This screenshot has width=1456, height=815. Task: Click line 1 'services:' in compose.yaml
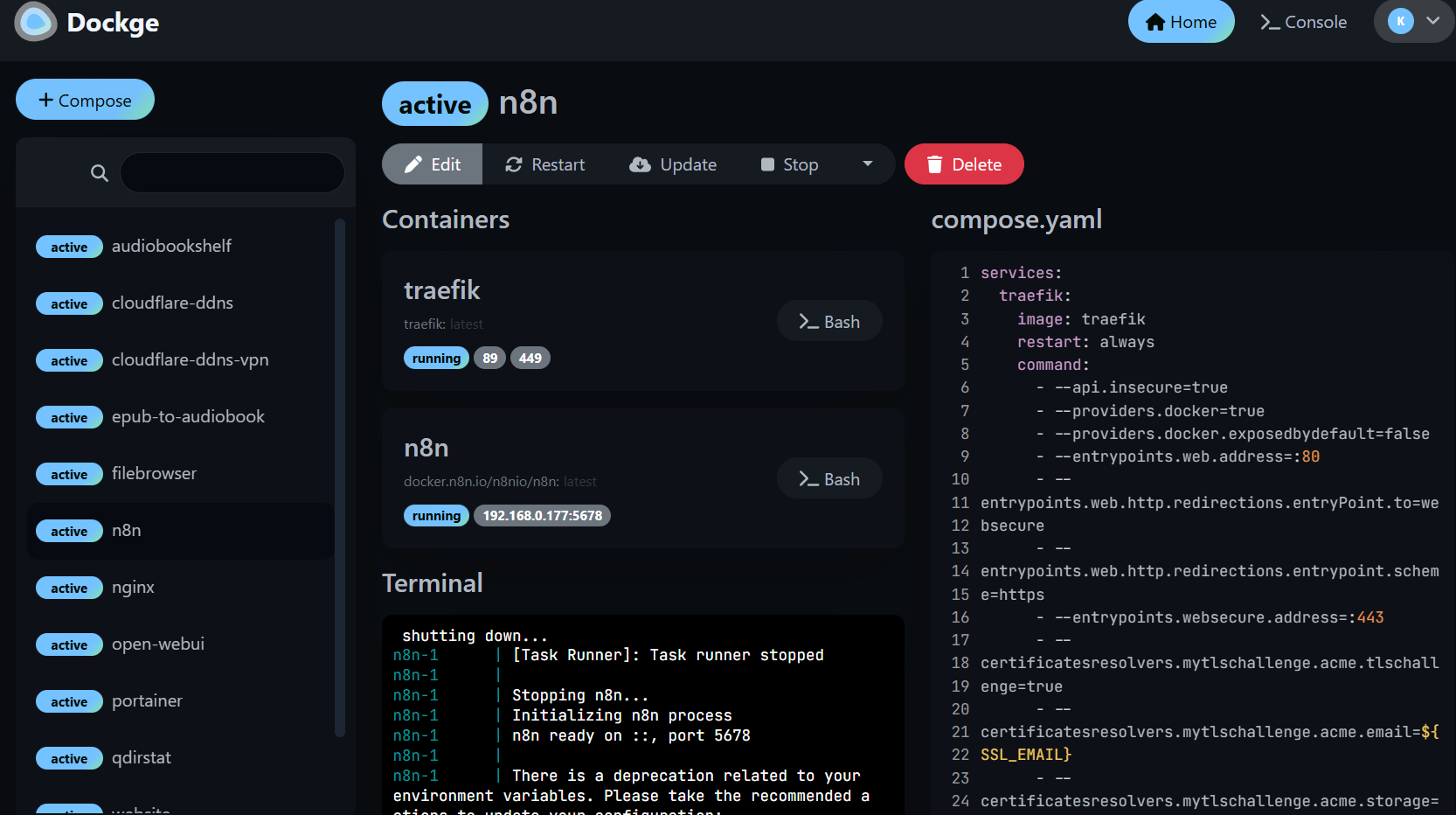(1021, 273)
